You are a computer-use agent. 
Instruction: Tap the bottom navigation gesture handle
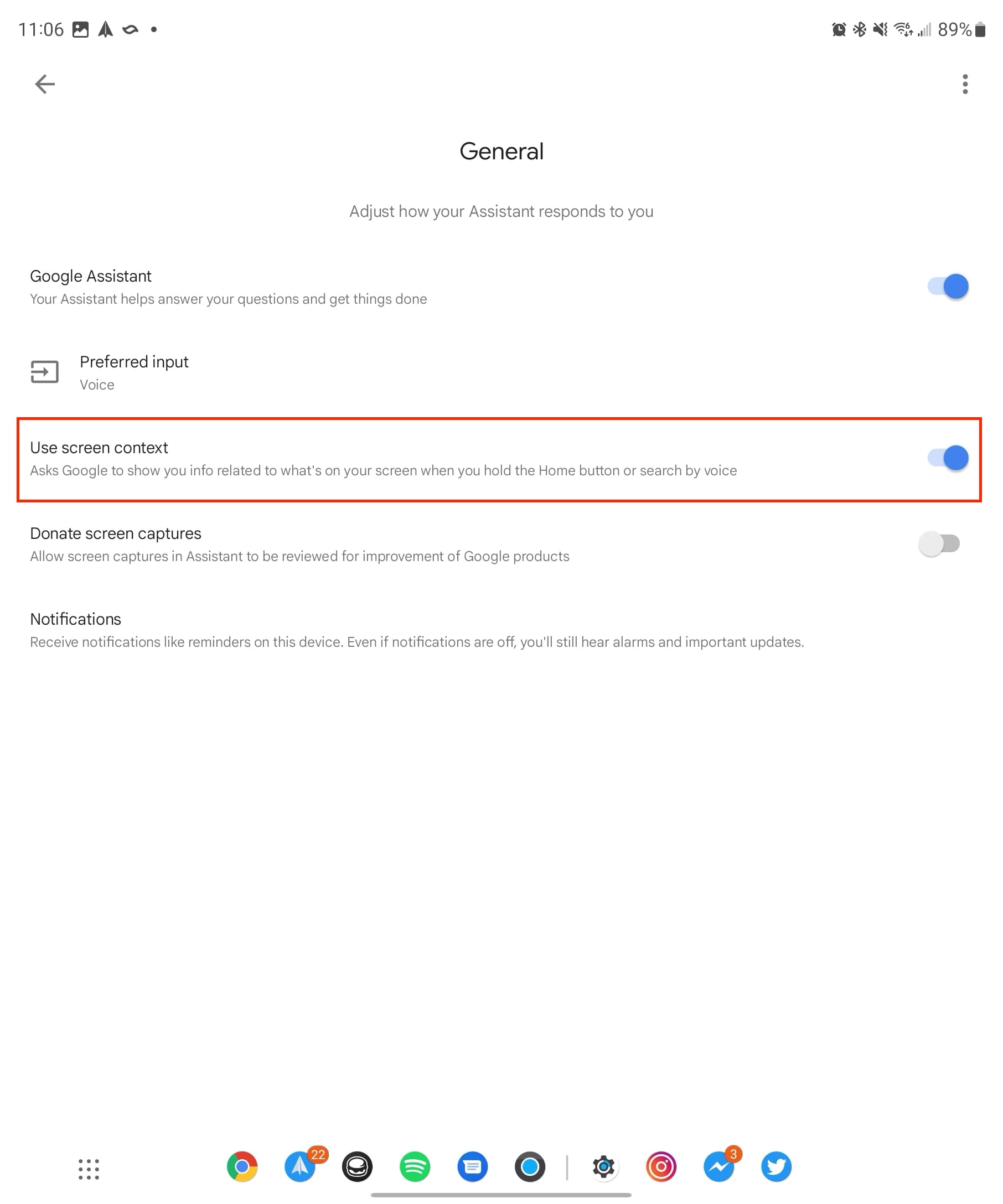pos(501,1195)
